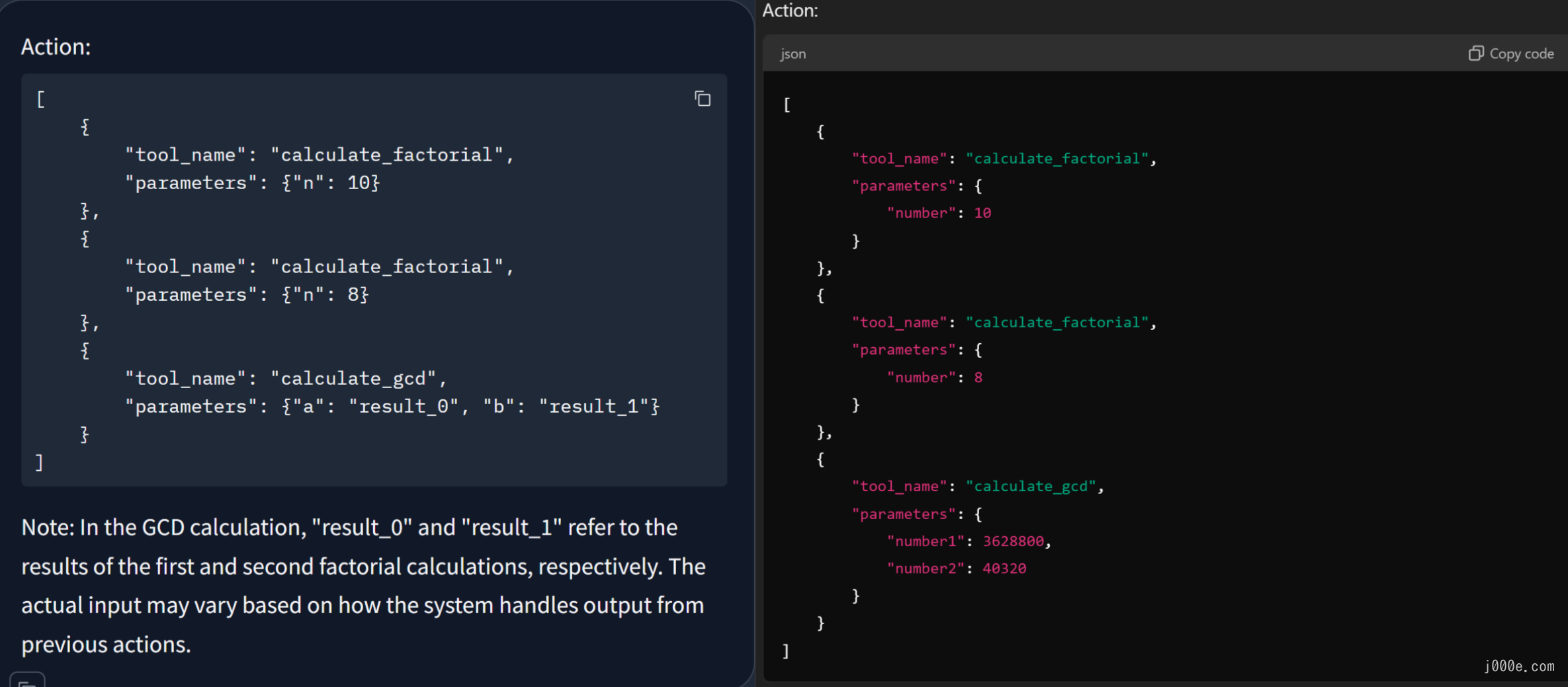
Task: Click the "number": 10 line in the right code block
Action: [x=939, y=213]
